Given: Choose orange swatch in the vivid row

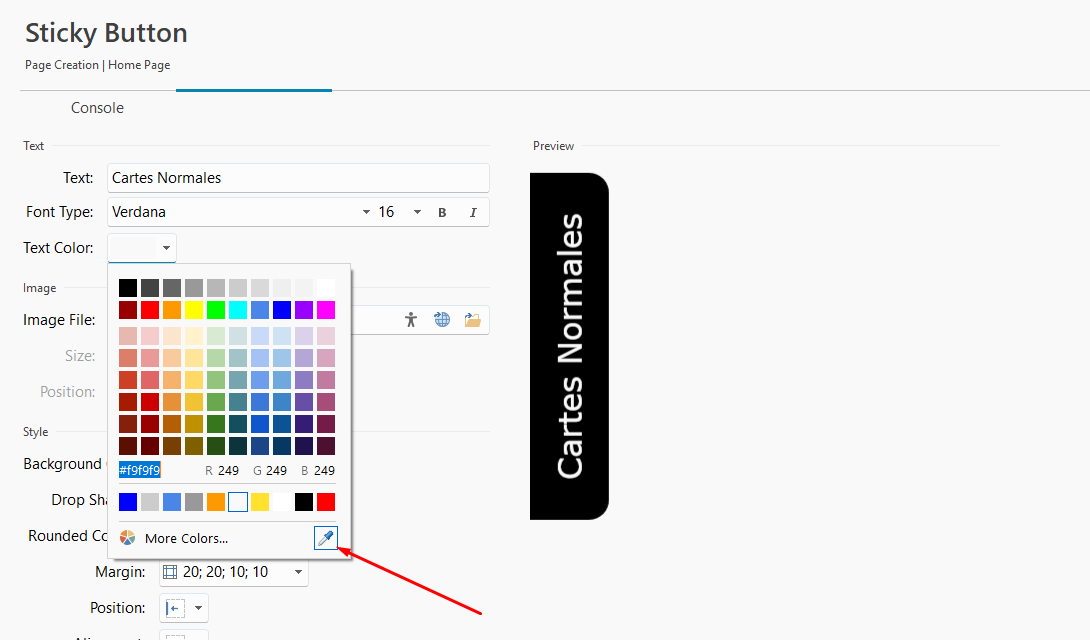Looking at the screenshot, I should (x=172, y=310).
